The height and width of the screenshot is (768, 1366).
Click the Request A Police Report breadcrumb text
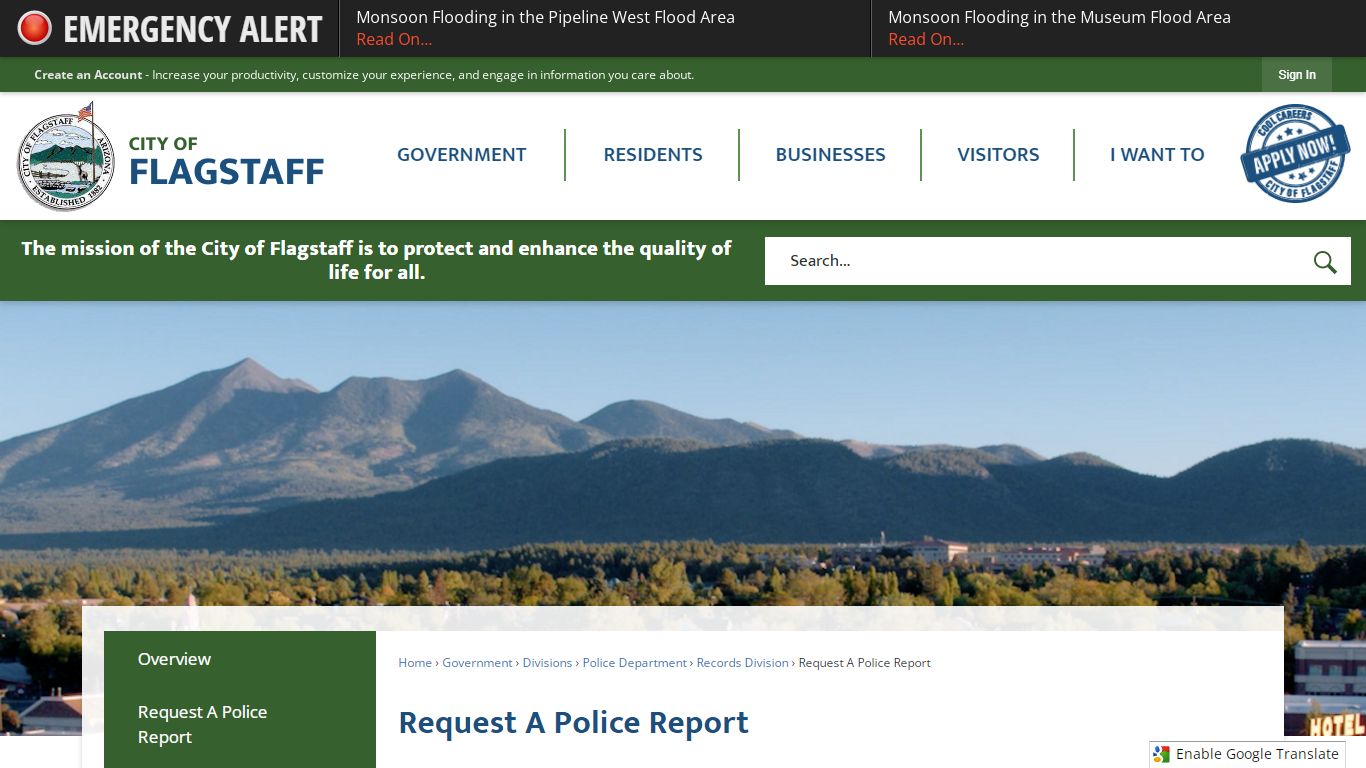coord(865,663)
